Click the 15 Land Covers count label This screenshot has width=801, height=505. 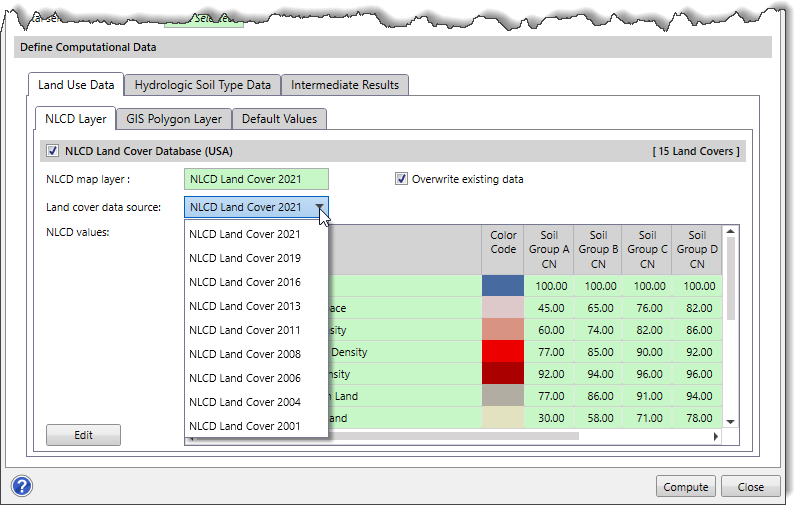(x=696, y=151)
